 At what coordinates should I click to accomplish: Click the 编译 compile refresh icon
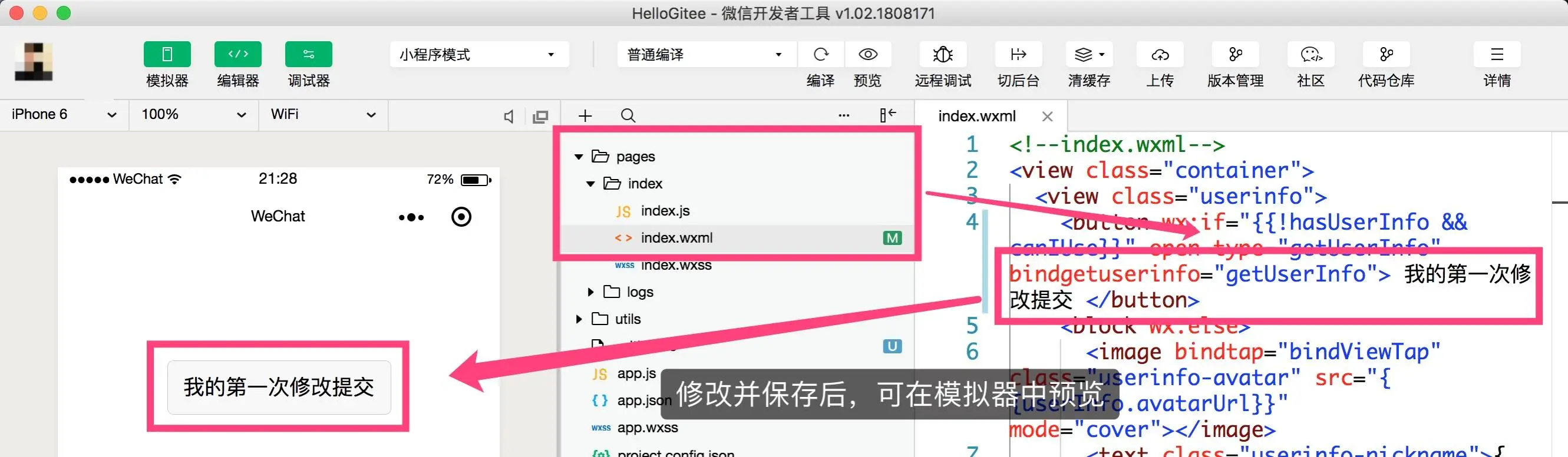point(820,54)
